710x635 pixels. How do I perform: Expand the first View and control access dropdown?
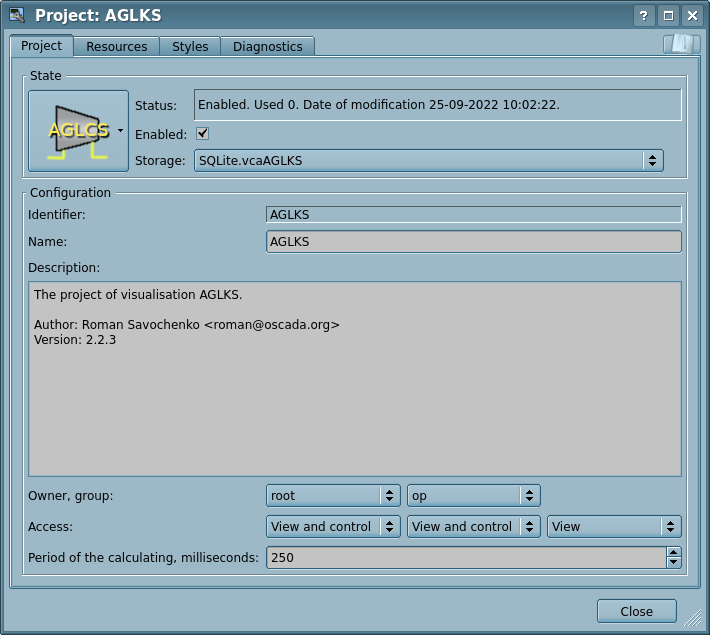click(x=334, y=527)
